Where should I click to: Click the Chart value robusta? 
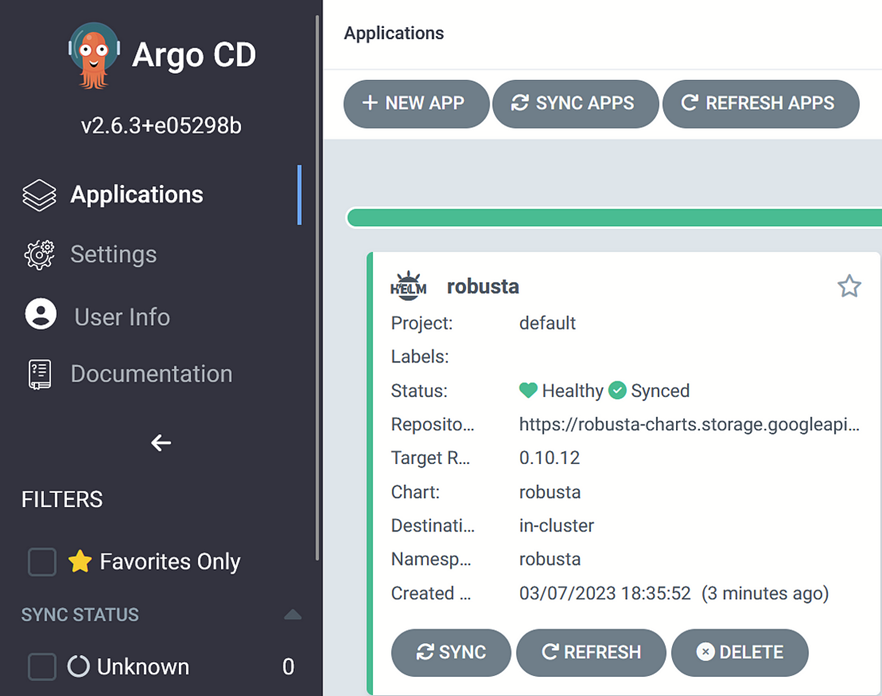pos(550,492)
